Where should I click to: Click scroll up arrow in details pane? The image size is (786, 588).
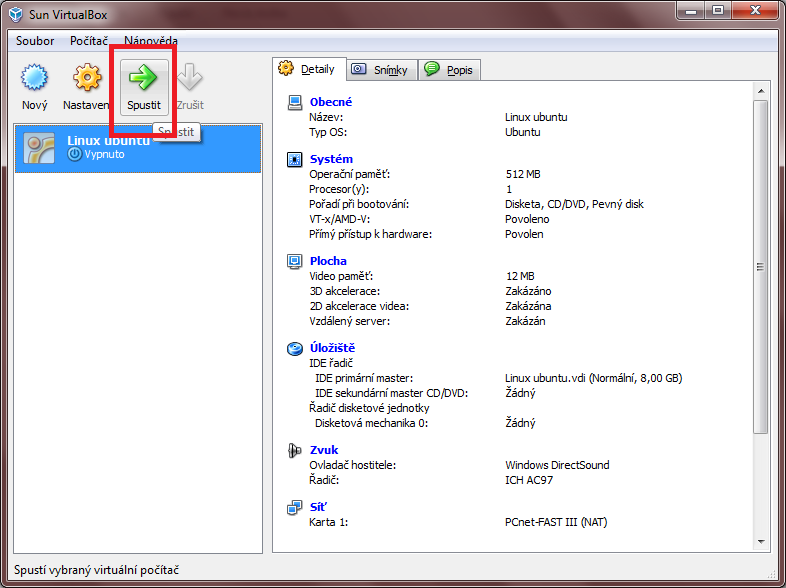[x=761, y=91]
